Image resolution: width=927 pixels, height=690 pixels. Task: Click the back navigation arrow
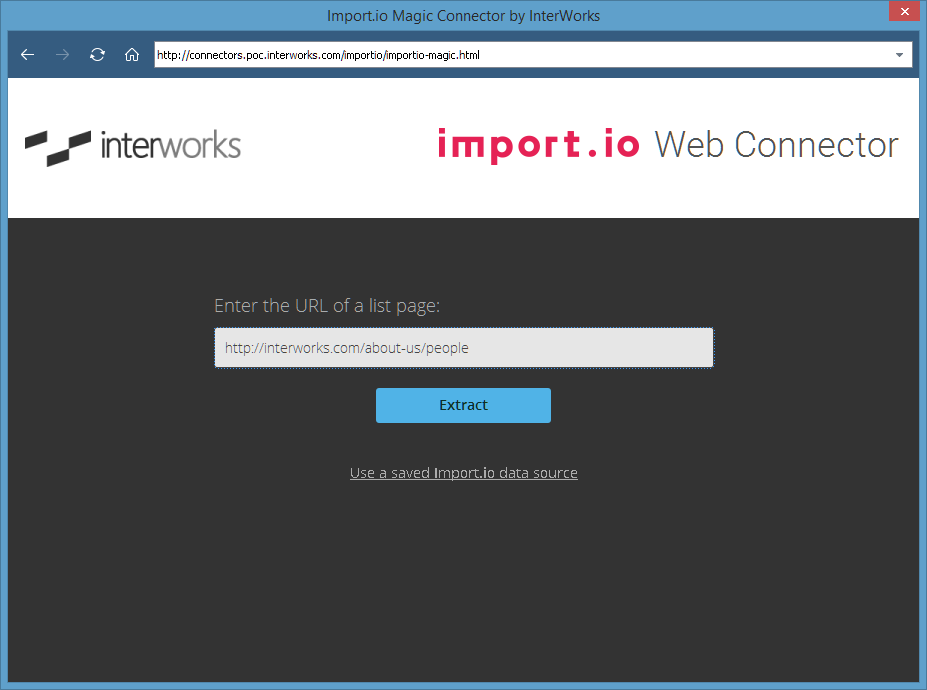coord(27,55)
